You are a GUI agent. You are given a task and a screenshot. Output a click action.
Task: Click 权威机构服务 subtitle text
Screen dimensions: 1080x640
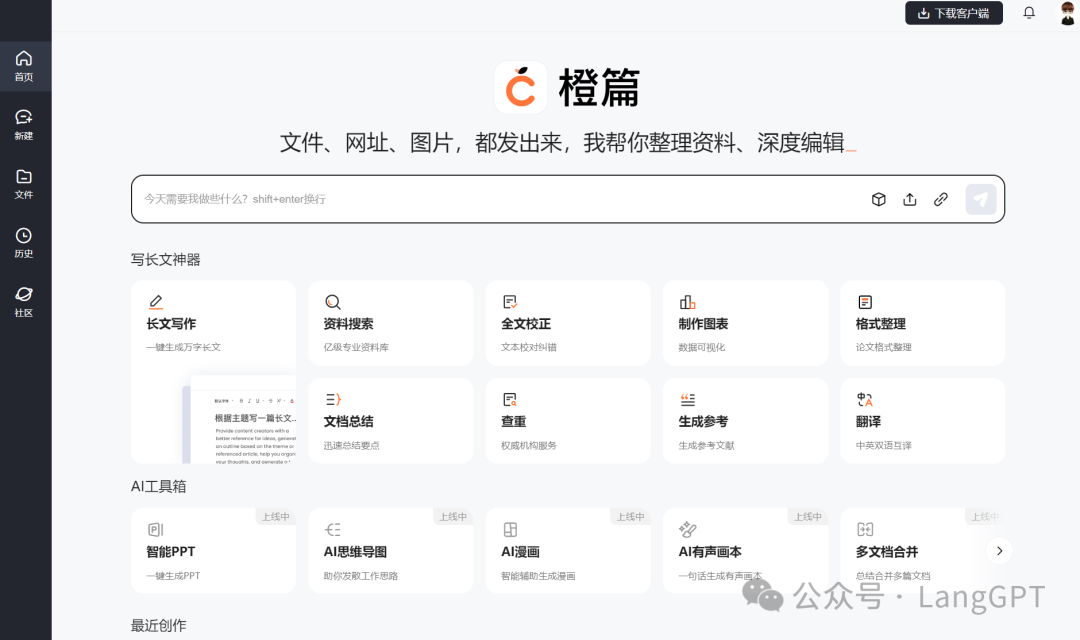point(529,446)
